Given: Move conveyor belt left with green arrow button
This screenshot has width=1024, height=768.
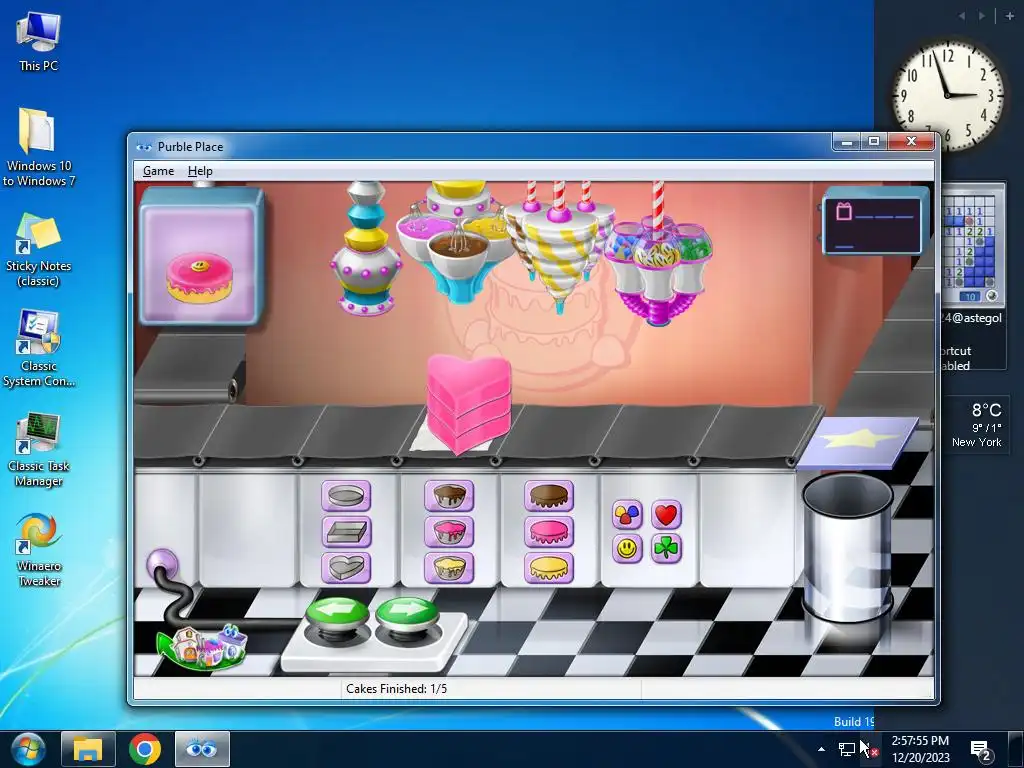Looking at the screenshot, I should tap(337, 616).
